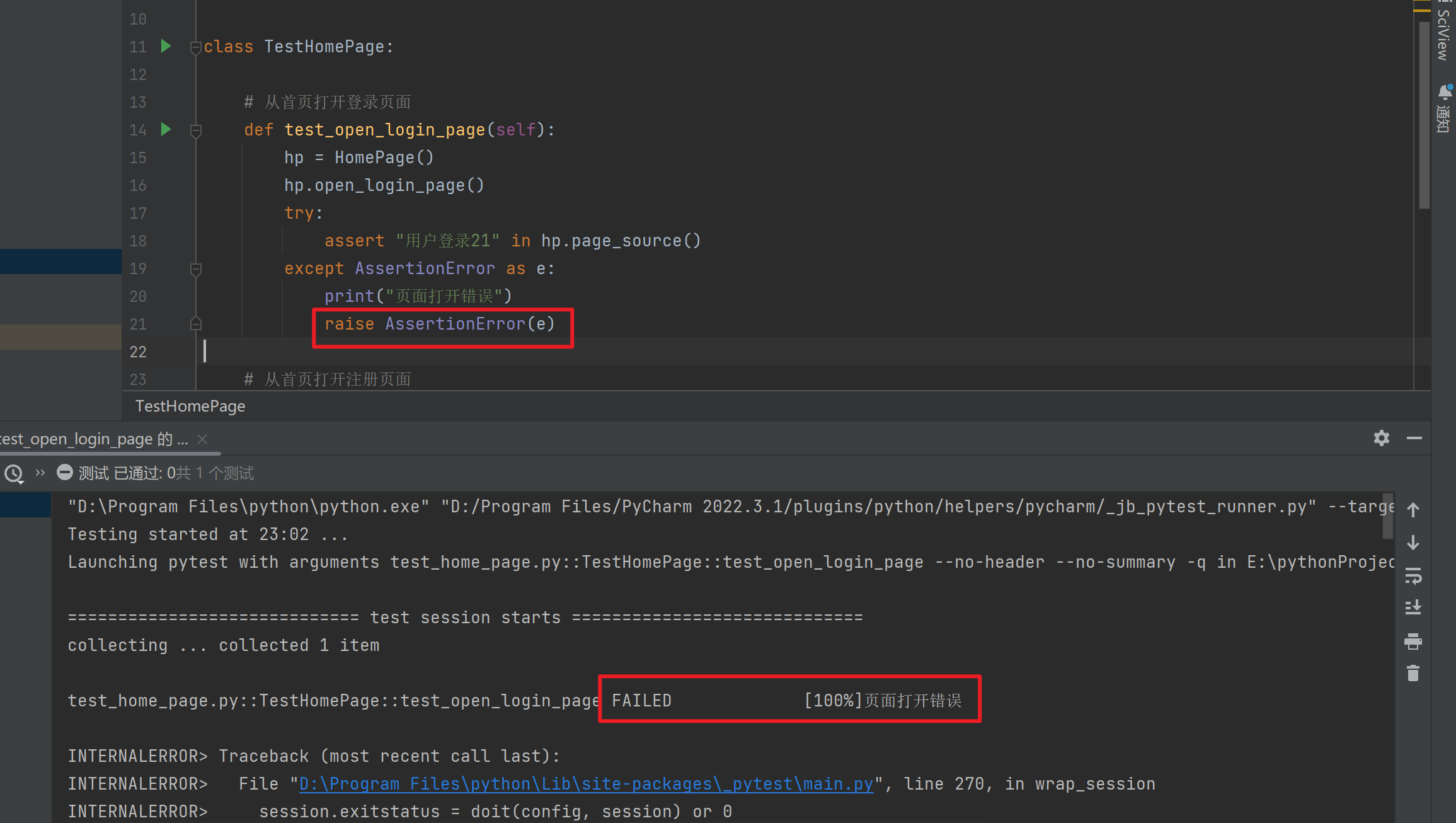This screenshot has height=823, width=1456.
Task: Toggle the fold marker at the except line 19
Action: pos(196,269)
